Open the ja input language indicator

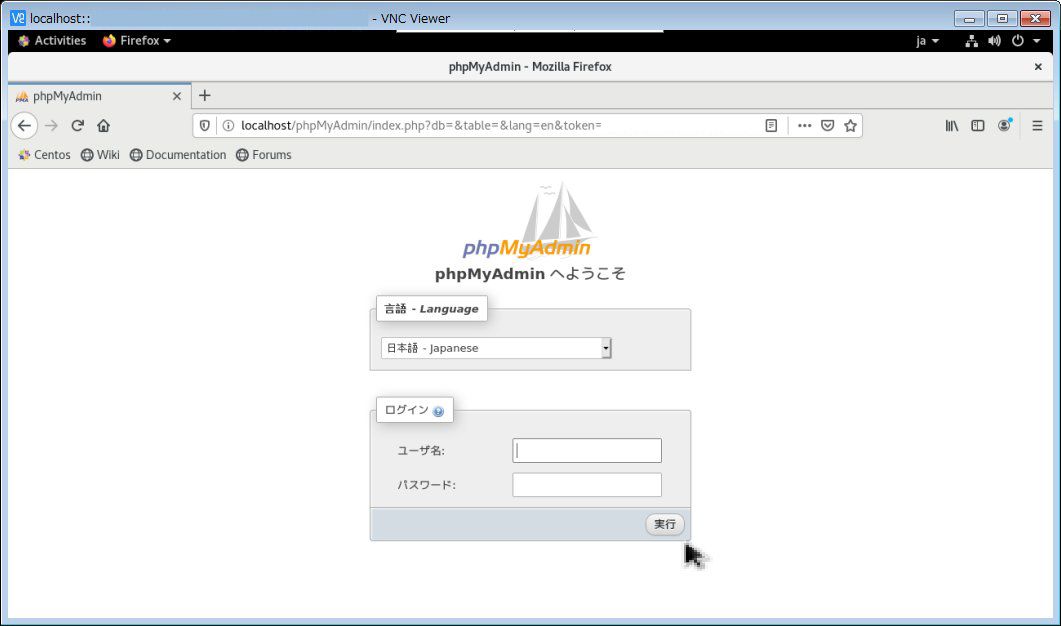927,41
